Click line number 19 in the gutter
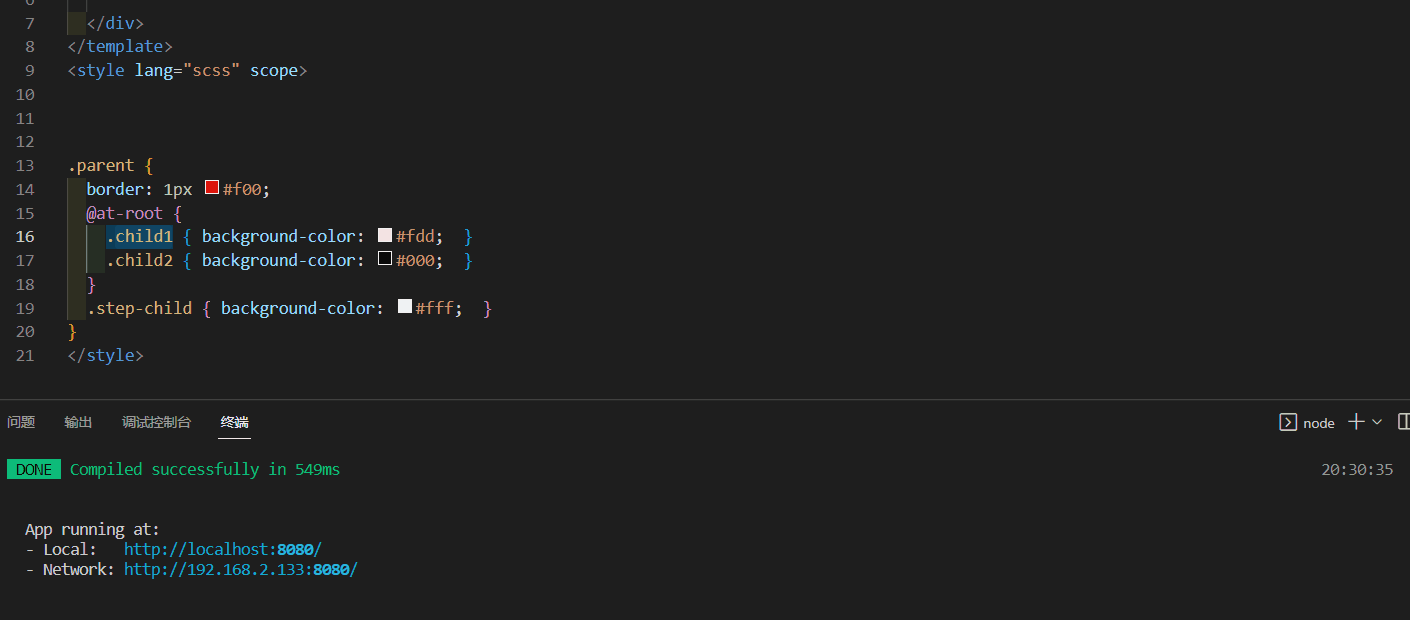 click(25, 307)
